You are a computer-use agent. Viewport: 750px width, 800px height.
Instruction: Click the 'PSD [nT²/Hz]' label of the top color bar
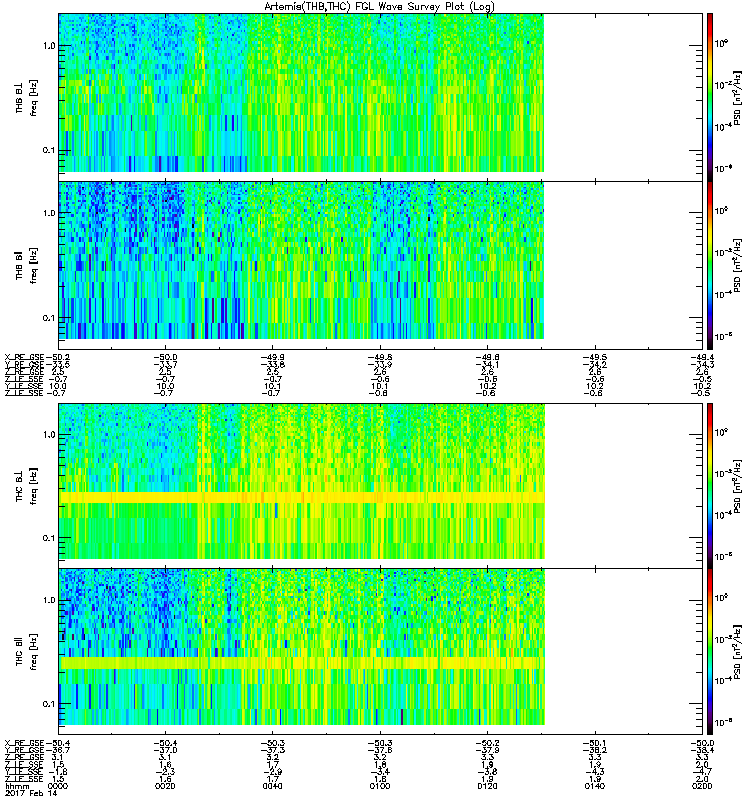pyautogui.click(x=738, y=97)
